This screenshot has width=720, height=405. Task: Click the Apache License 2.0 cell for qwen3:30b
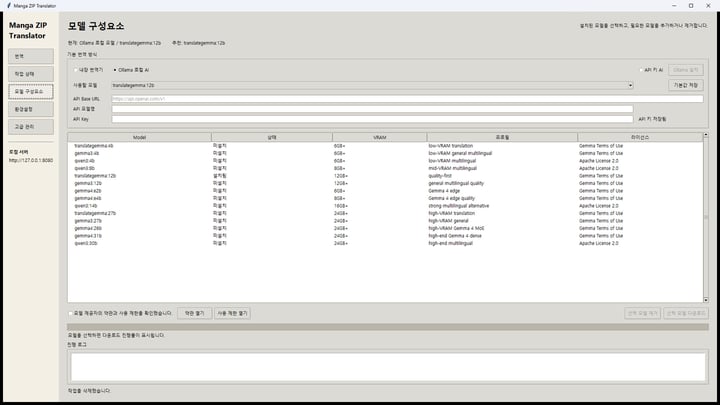[x=599, y=243]
